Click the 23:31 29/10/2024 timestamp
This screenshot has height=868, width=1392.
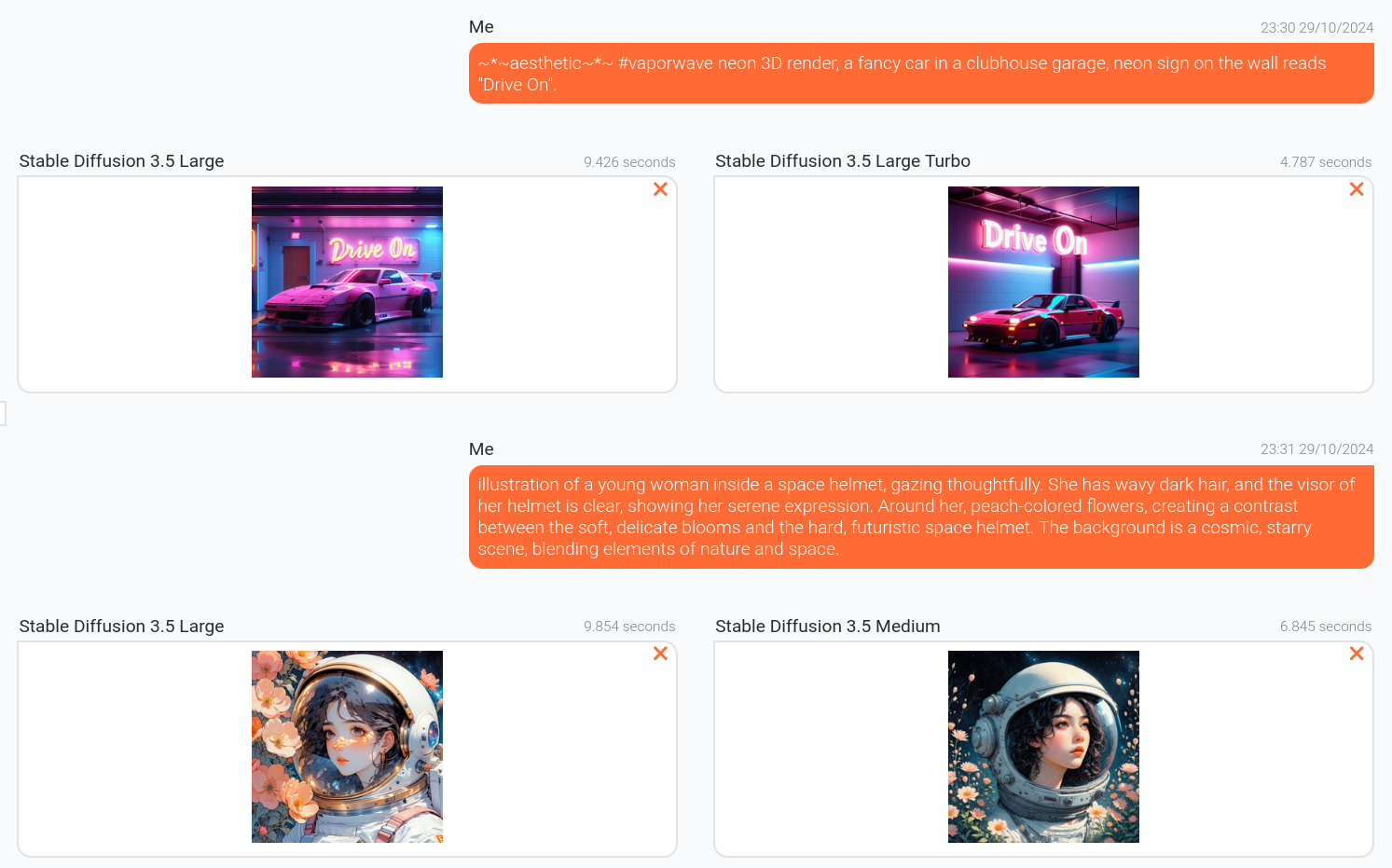coord(1316,449)
